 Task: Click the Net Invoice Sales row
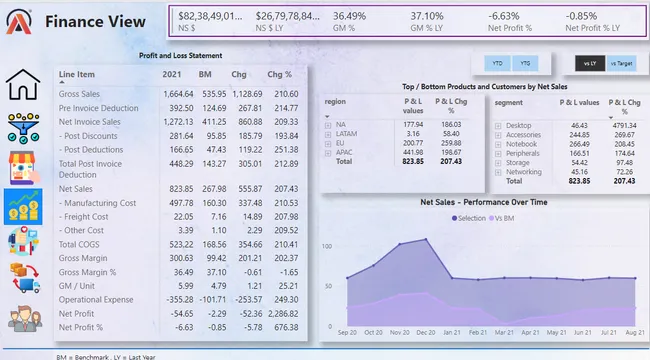click(x=179, y=122)
